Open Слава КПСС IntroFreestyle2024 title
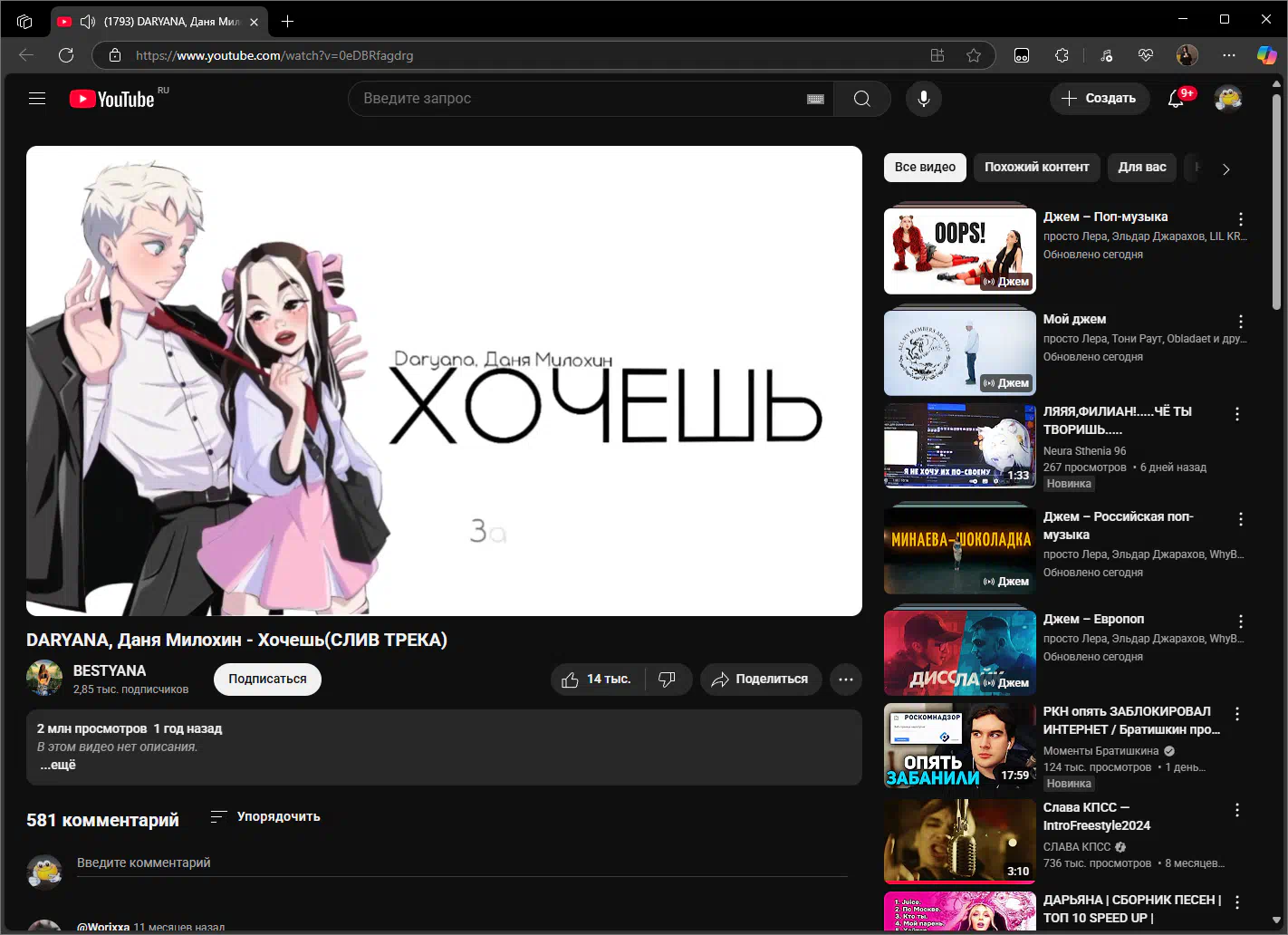The image size is (1288, 935). click(1097, 816)
